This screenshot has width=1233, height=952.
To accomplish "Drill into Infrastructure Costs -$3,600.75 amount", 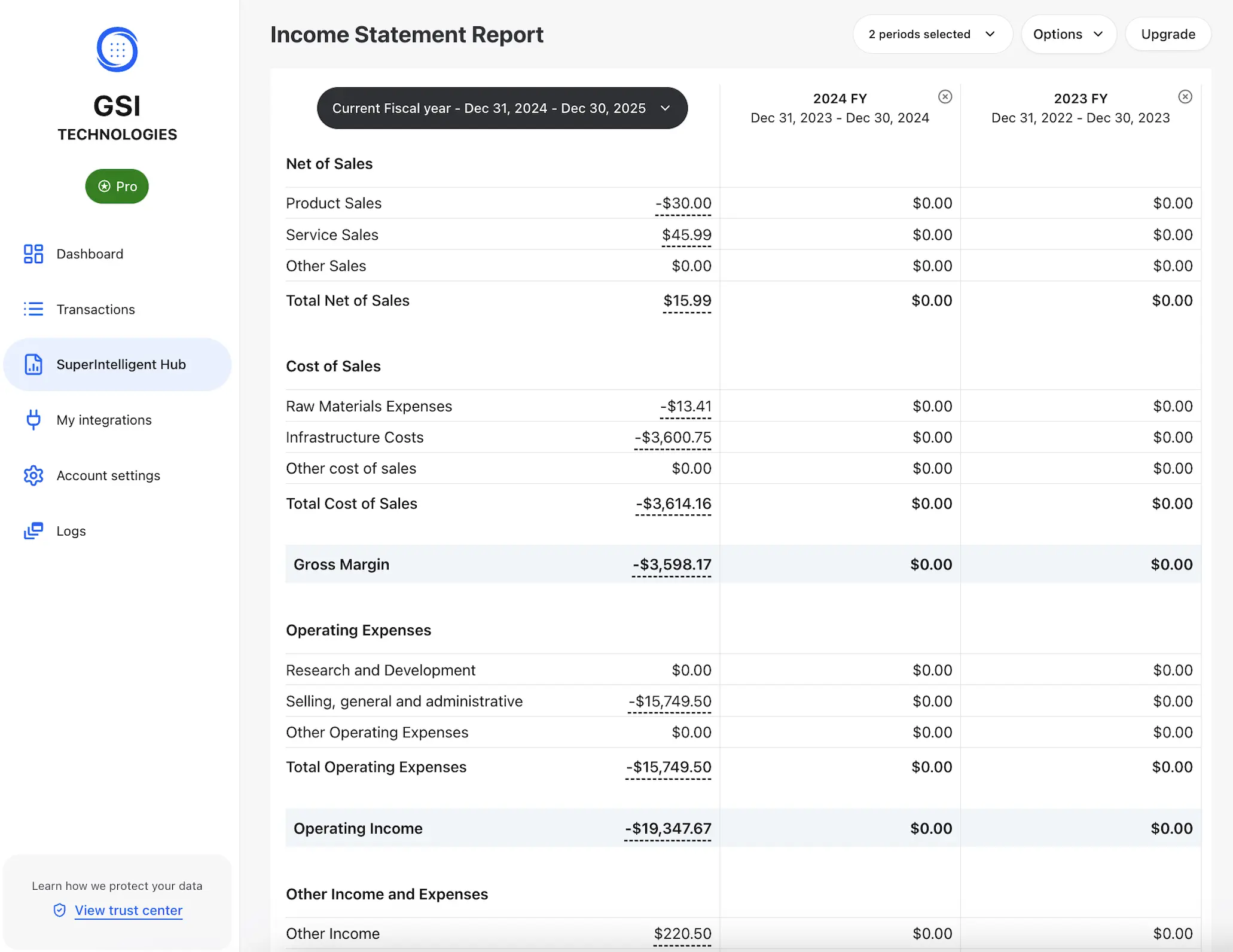I will pos(673,438).
